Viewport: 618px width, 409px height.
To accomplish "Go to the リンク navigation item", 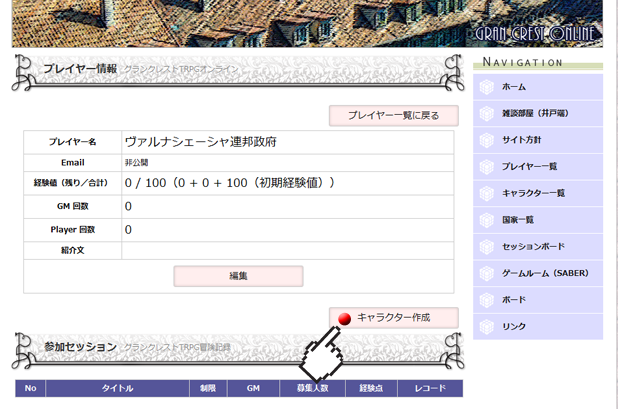I will pyautogui.click(x=514, y=327).
